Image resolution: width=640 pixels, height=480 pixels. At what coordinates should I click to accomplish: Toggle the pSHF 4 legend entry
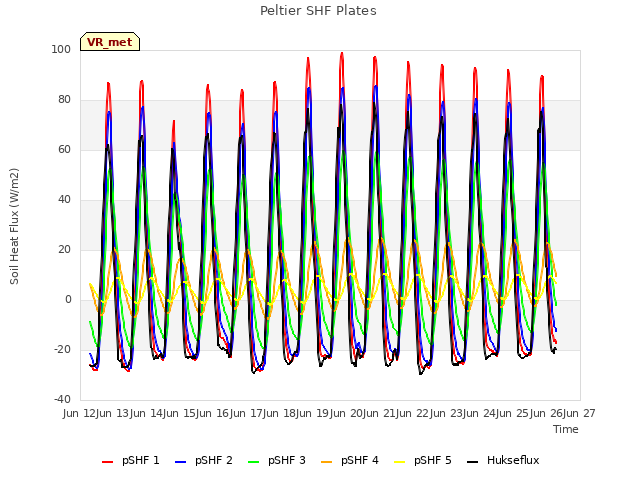pyautogui.click(x=350, y=460)
